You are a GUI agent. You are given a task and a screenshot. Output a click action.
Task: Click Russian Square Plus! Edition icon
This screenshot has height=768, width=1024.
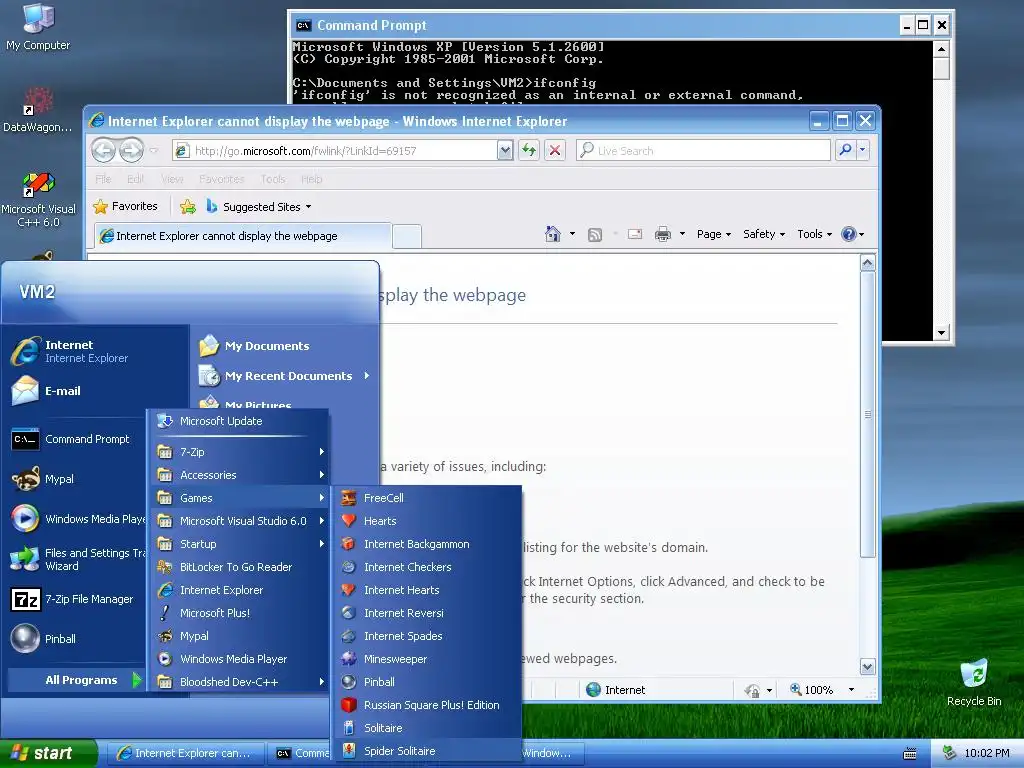point(349,705)
